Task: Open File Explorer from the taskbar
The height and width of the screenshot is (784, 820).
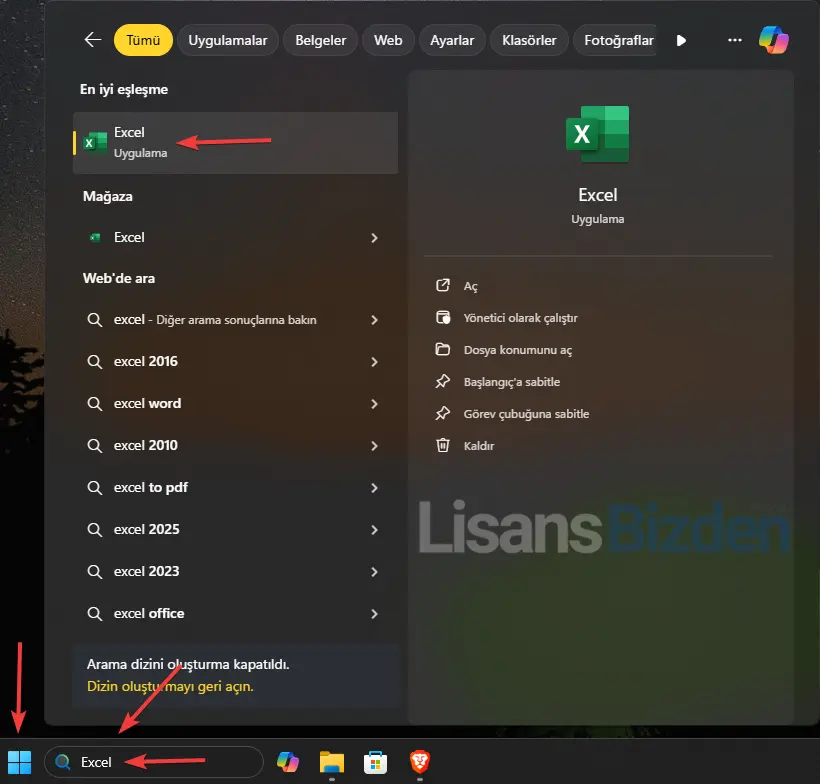Action: pos(332,762)
